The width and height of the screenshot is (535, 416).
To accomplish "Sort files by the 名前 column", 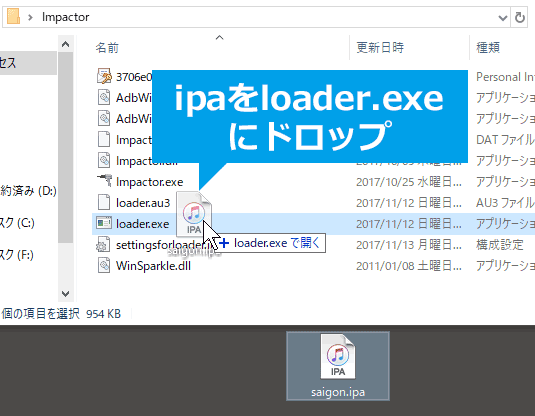I will (x=107, y=47).
